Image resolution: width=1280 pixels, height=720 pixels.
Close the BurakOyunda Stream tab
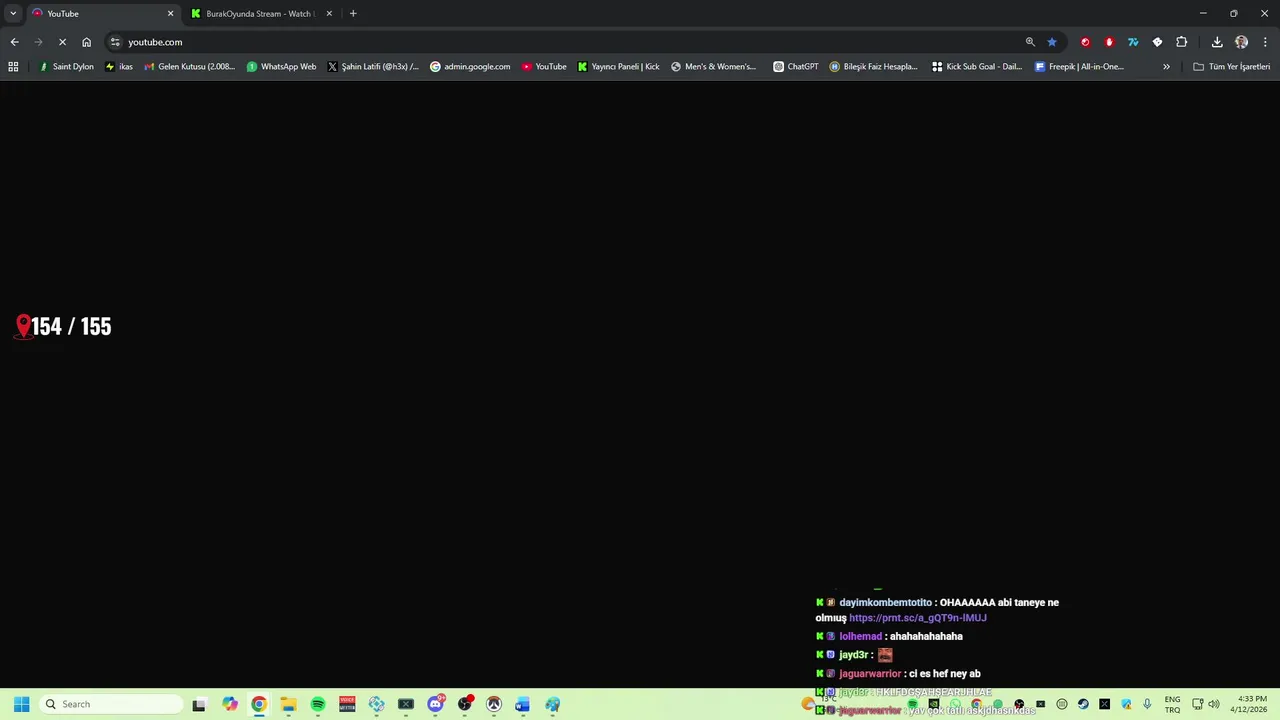pos(329,14)
